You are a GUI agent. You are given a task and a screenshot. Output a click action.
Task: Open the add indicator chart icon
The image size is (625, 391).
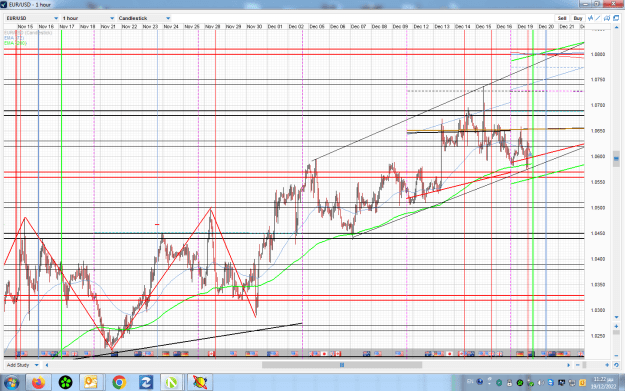(x=590, y=18)
